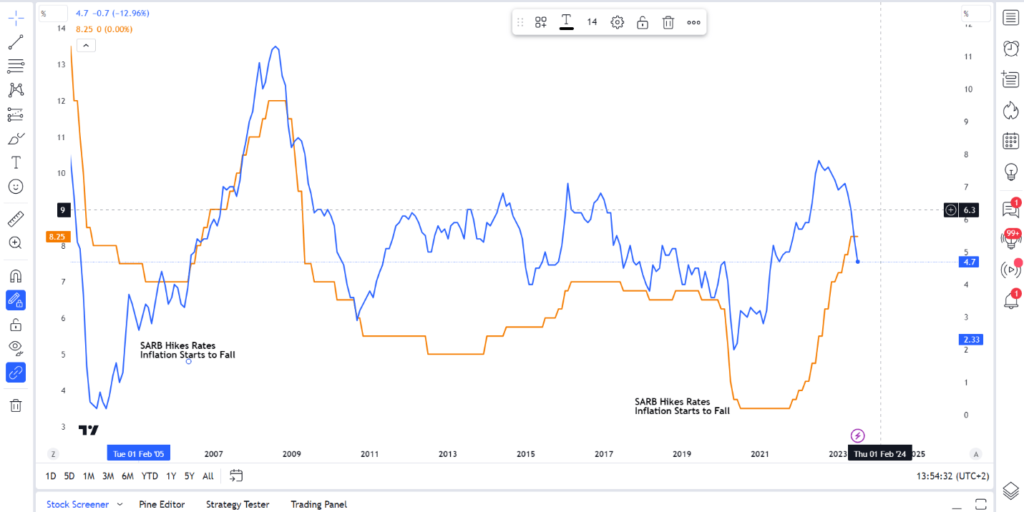
Task: Open drawing settings gear in floating toolbar
Action: tap(618, 22)
